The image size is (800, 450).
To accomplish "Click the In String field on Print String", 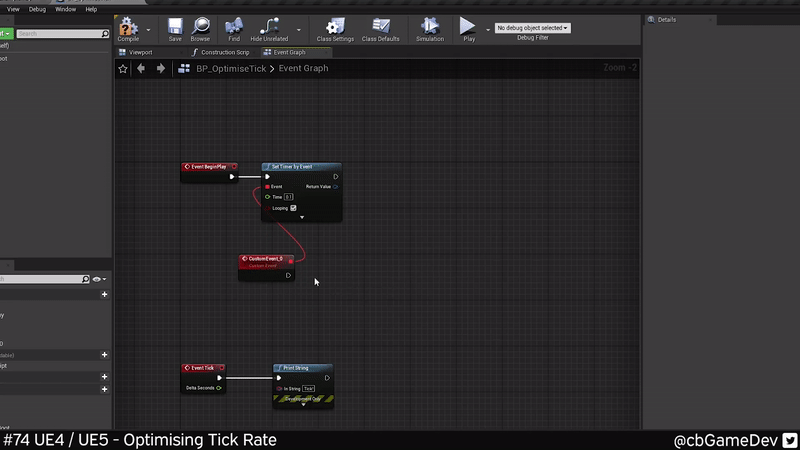I will pos(308,388).
